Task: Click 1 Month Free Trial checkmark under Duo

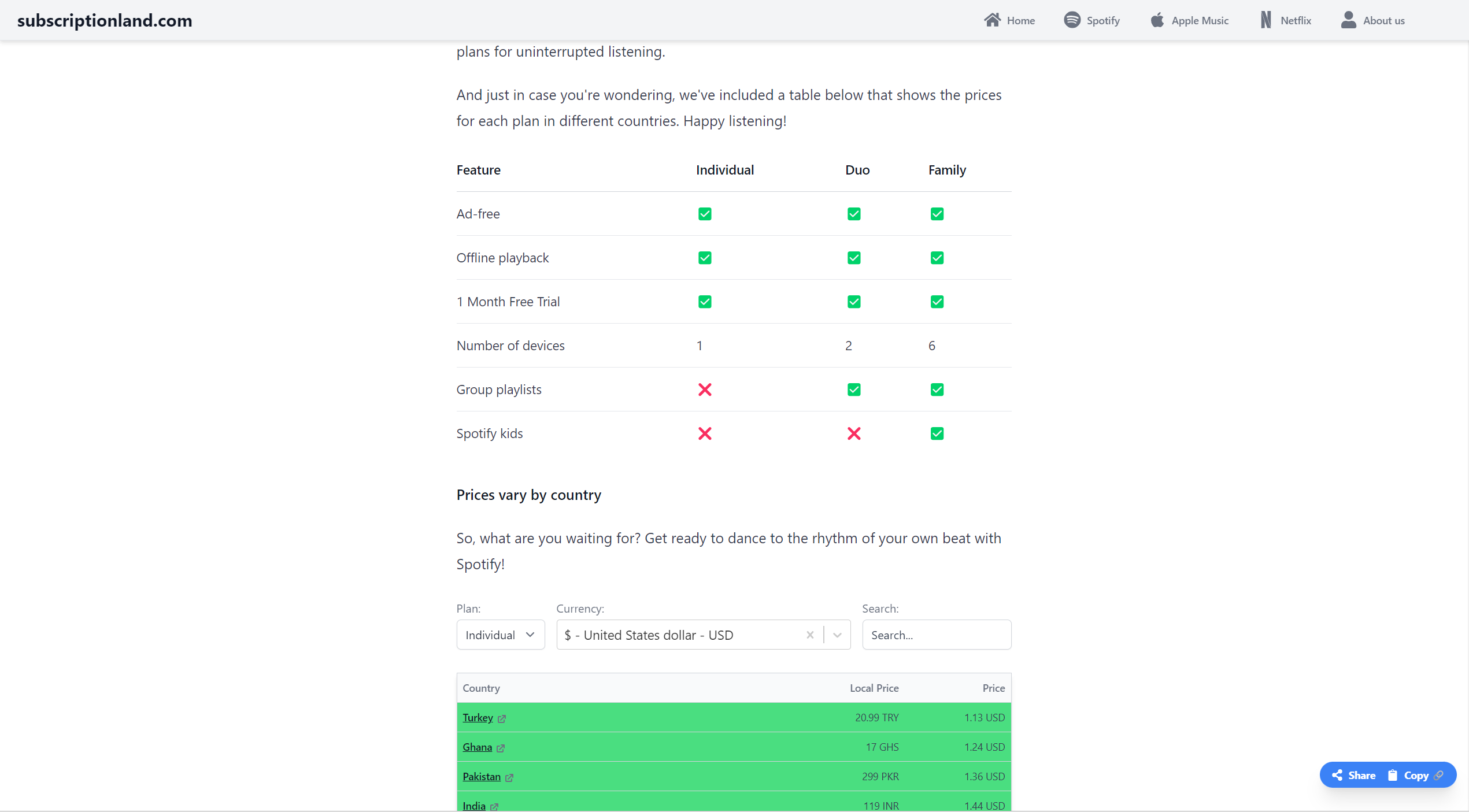Action: [x=854, y=302]
